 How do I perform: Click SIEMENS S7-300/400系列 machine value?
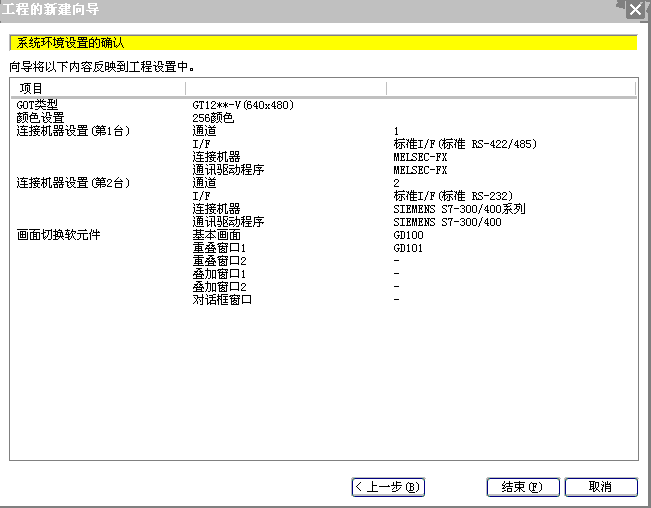459,209
